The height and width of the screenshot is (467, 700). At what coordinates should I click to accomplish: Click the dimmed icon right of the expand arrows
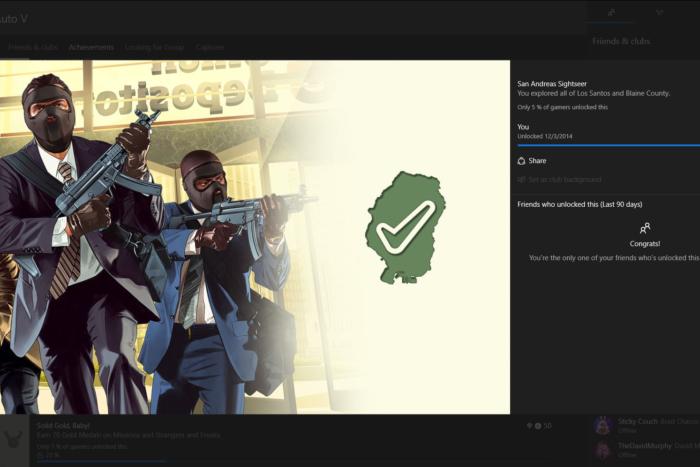[659, 13]
